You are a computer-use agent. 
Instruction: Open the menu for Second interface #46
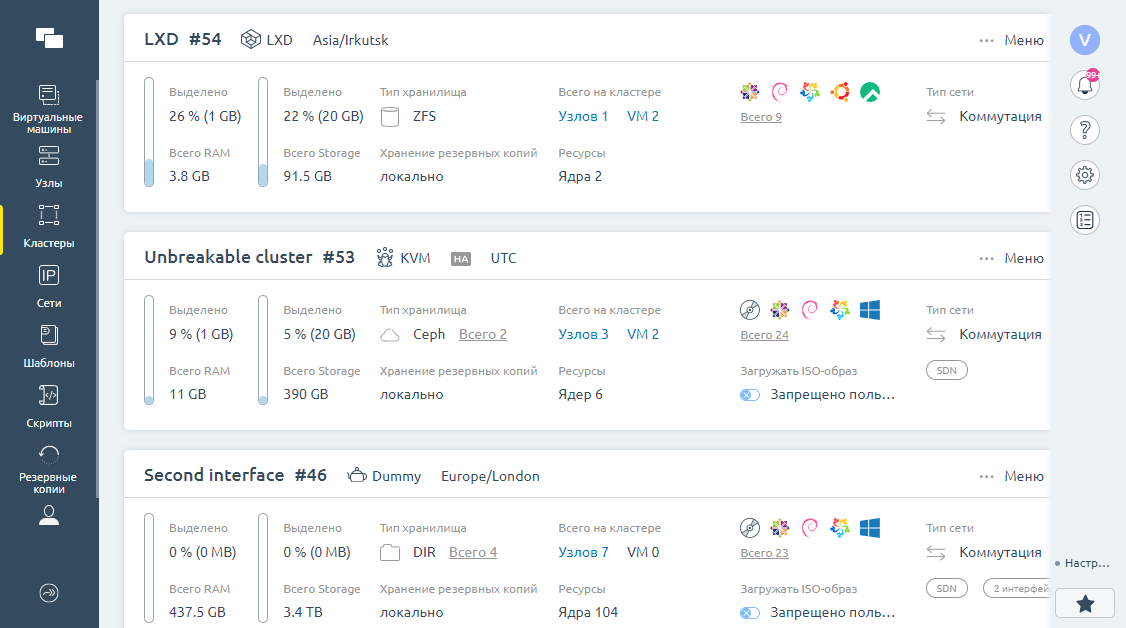coord(1012,477)
